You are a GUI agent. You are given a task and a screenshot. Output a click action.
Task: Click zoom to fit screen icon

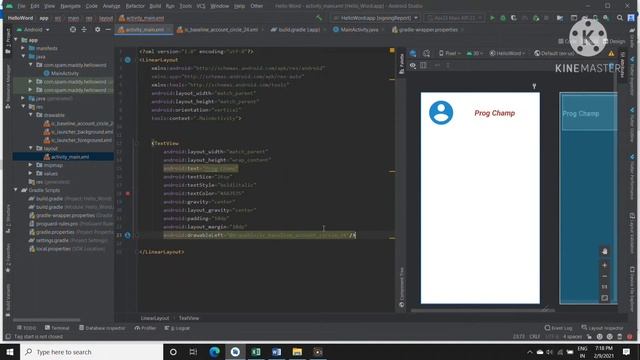[x=604, y=298]
